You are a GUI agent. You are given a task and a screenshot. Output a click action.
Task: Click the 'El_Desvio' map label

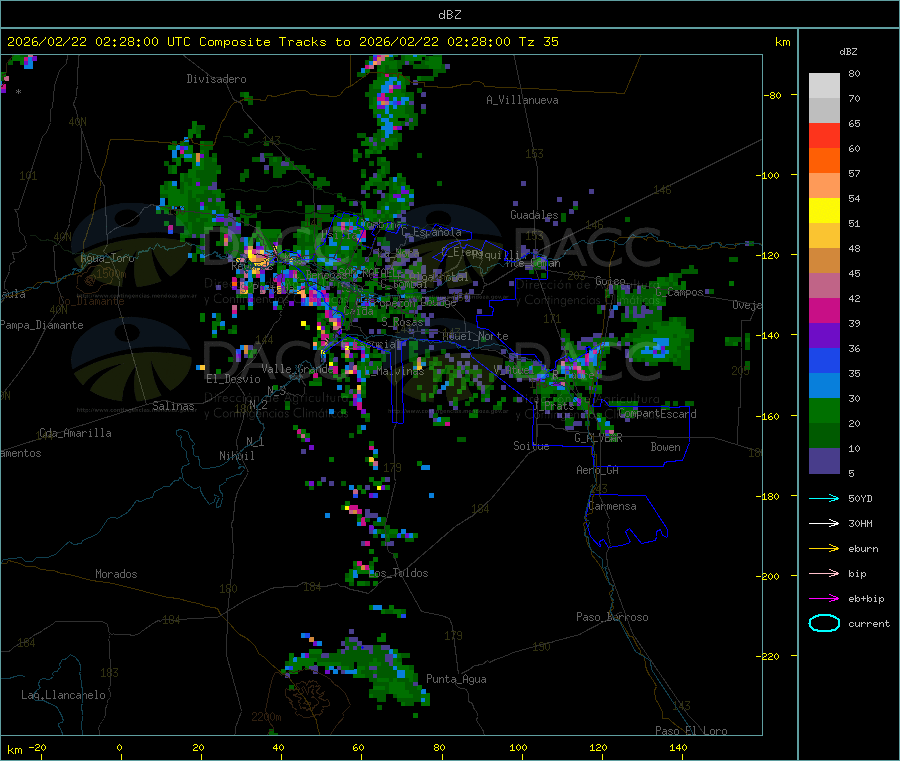coord(233,379)
